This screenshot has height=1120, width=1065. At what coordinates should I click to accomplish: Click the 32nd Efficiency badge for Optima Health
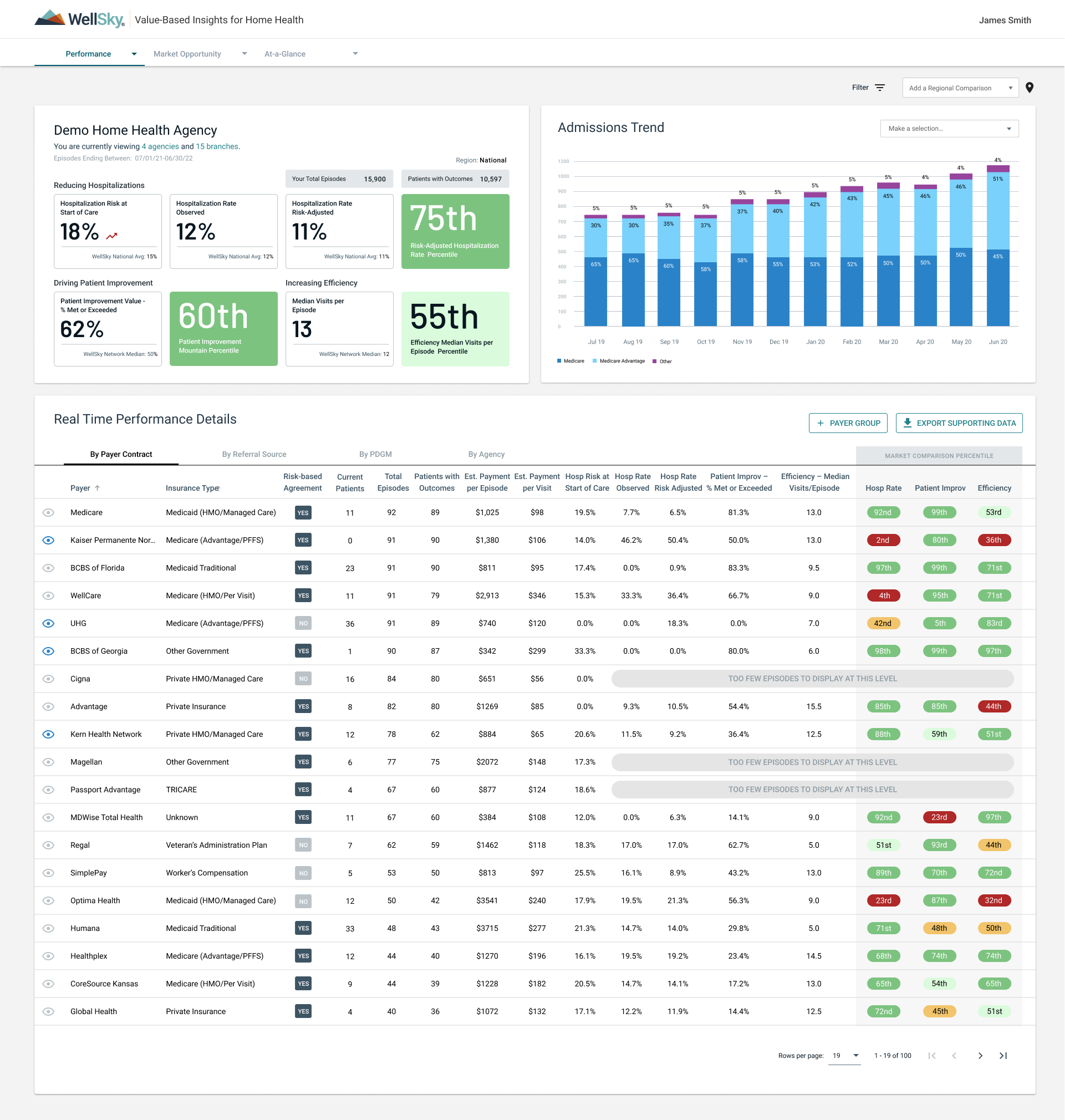point(993,900)
